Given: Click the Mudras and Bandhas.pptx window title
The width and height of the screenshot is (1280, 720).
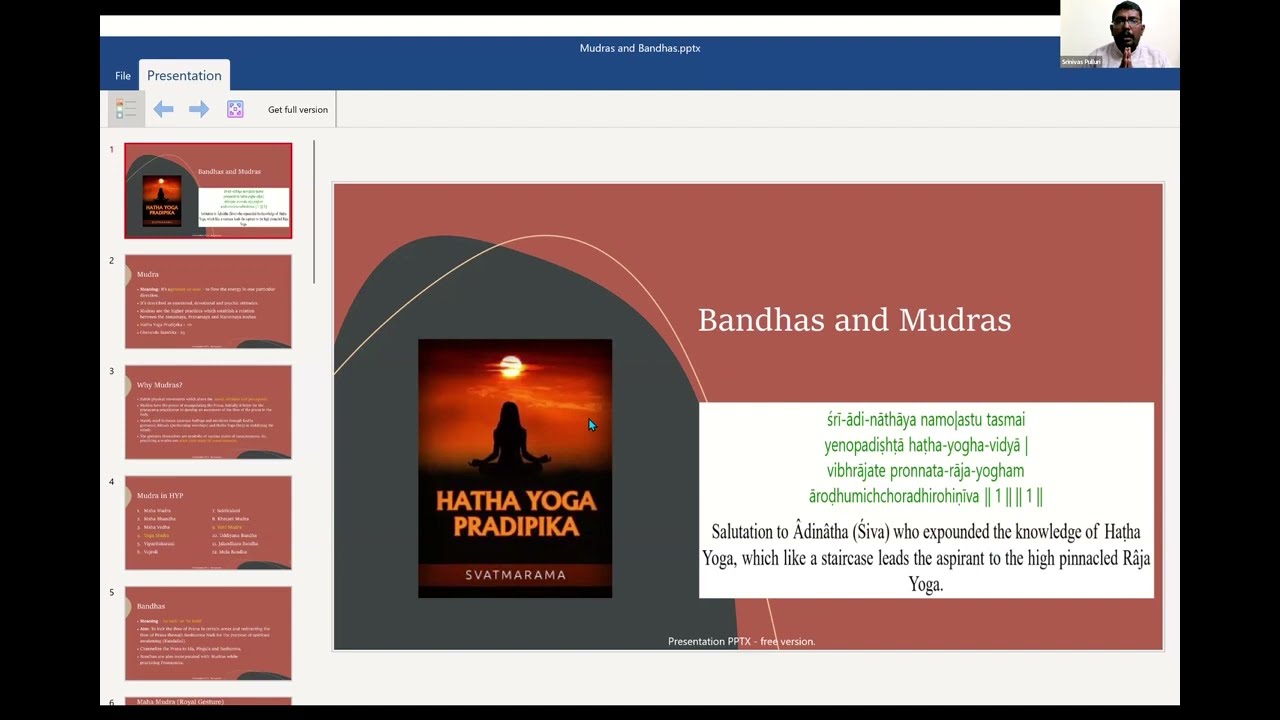Looking at the screenshot, I should [x=640, y=48].
